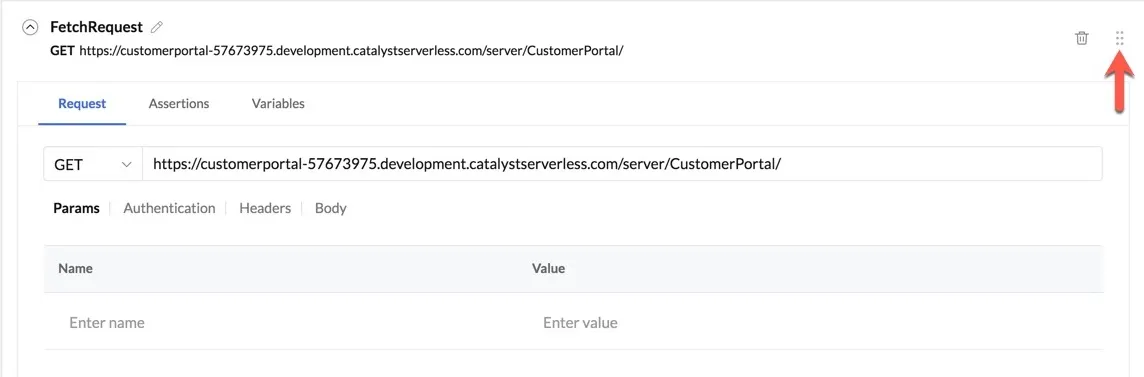1144x377 pixels.
Task: Open the Variables tab
Action: pyautogui.click(x=278, y=104)
